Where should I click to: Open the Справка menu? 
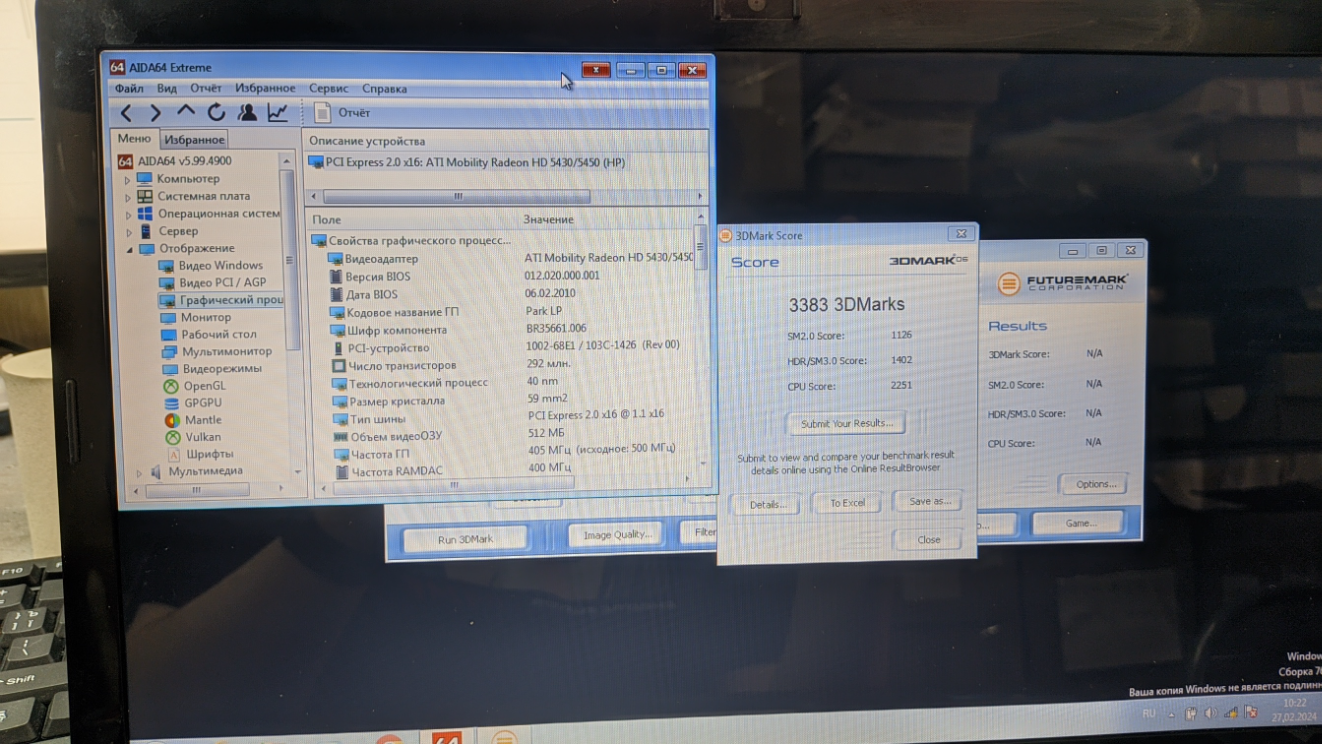pyautogui.click(x=384, y=89)
